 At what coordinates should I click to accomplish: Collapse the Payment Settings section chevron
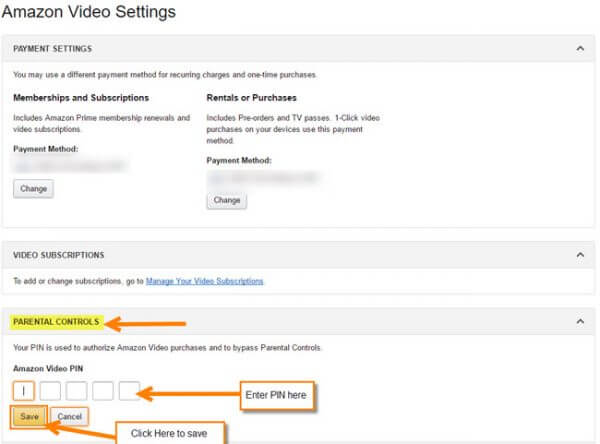(x=580, y=49)
